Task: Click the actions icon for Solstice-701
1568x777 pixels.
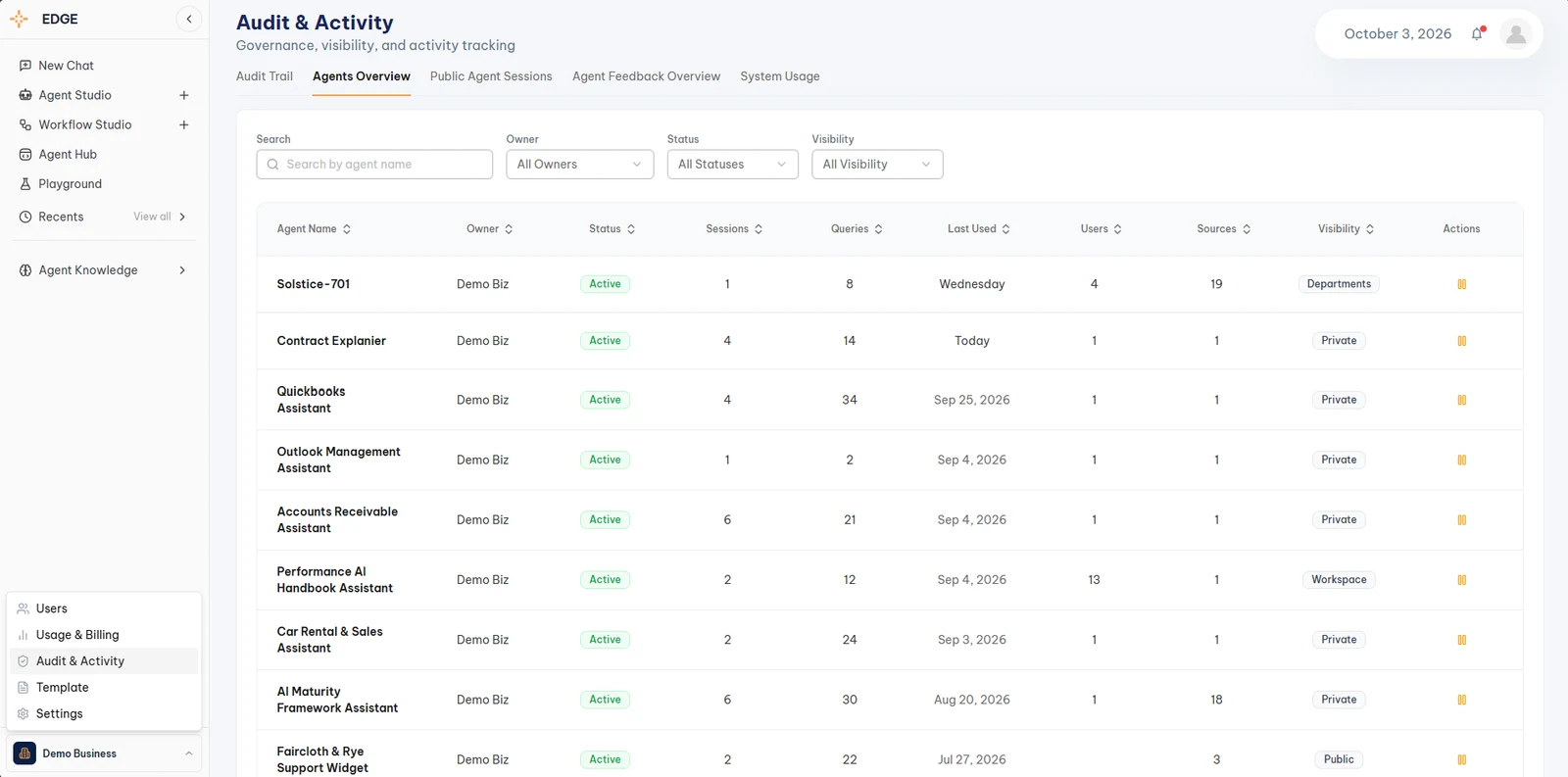Action: tap(1461, 284)
